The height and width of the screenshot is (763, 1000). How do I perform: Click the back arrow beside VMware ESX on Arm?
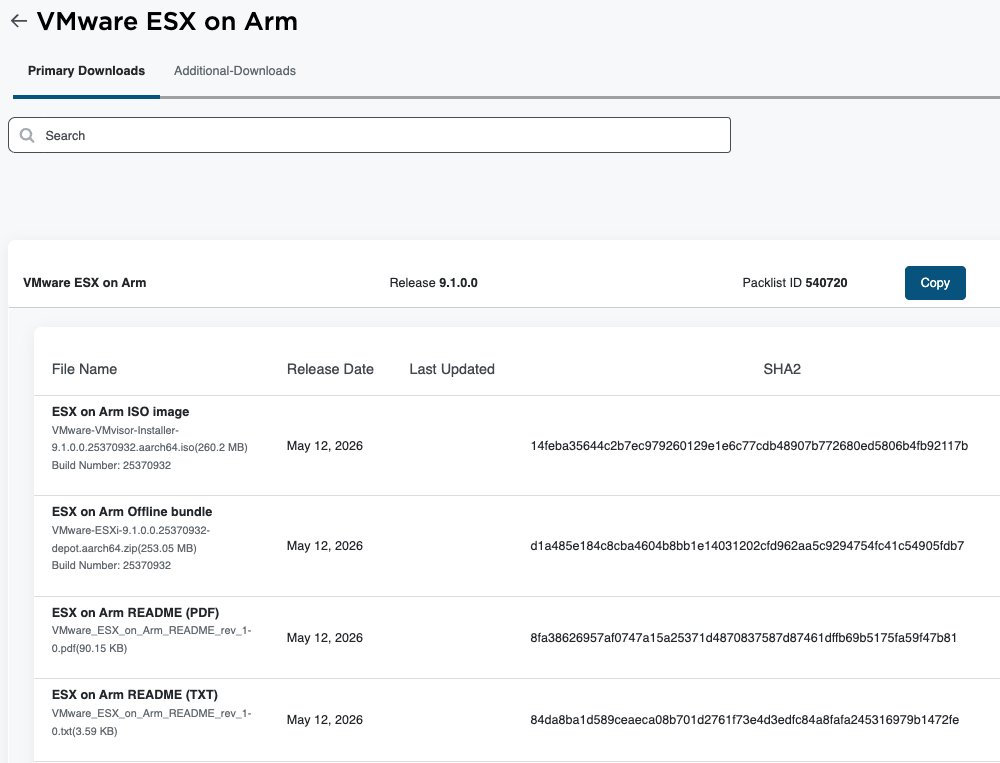click(19, 21)
